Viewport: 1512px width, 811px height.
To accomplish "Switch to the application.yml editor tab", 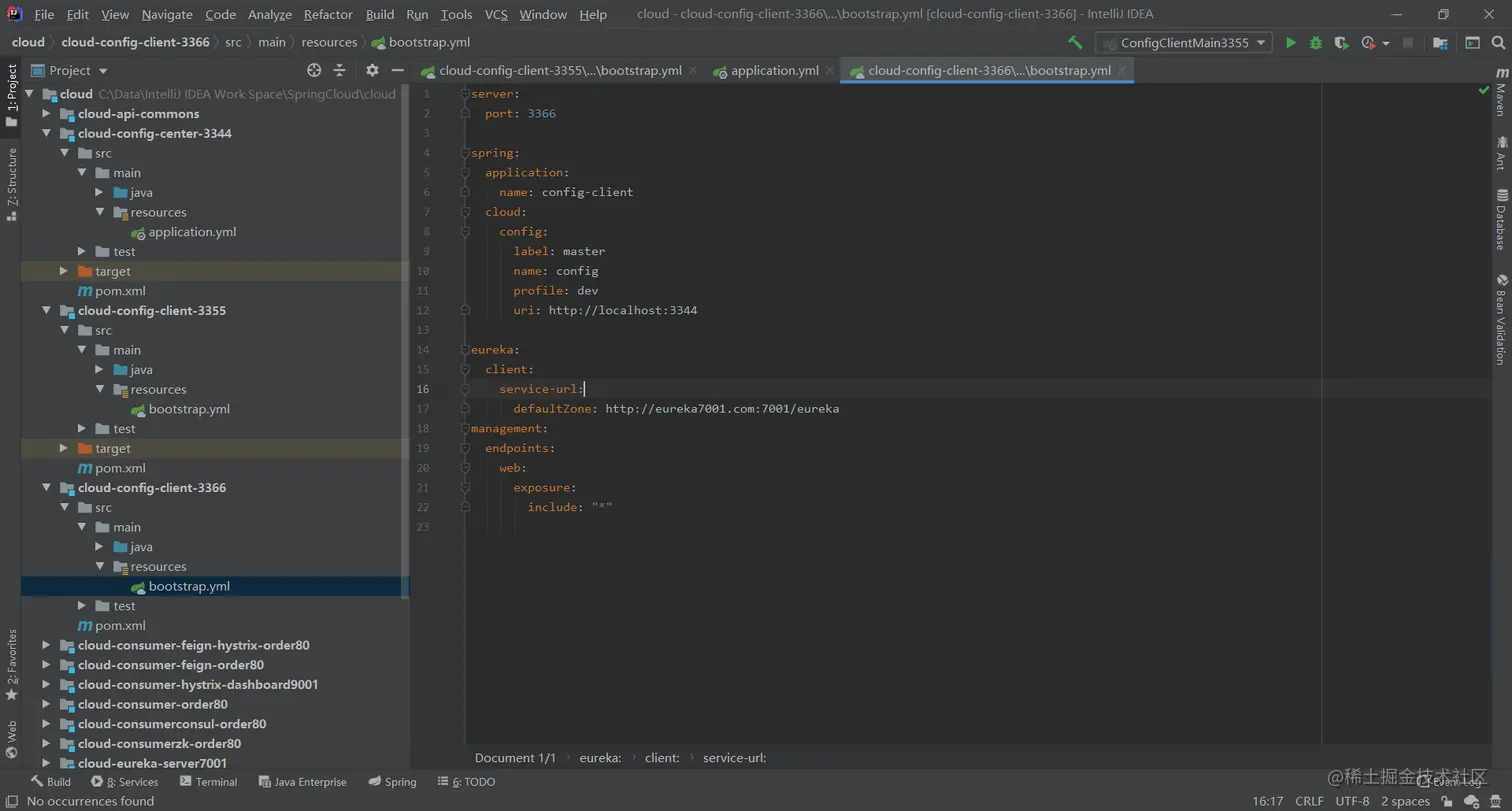I will tap(774, 71).
